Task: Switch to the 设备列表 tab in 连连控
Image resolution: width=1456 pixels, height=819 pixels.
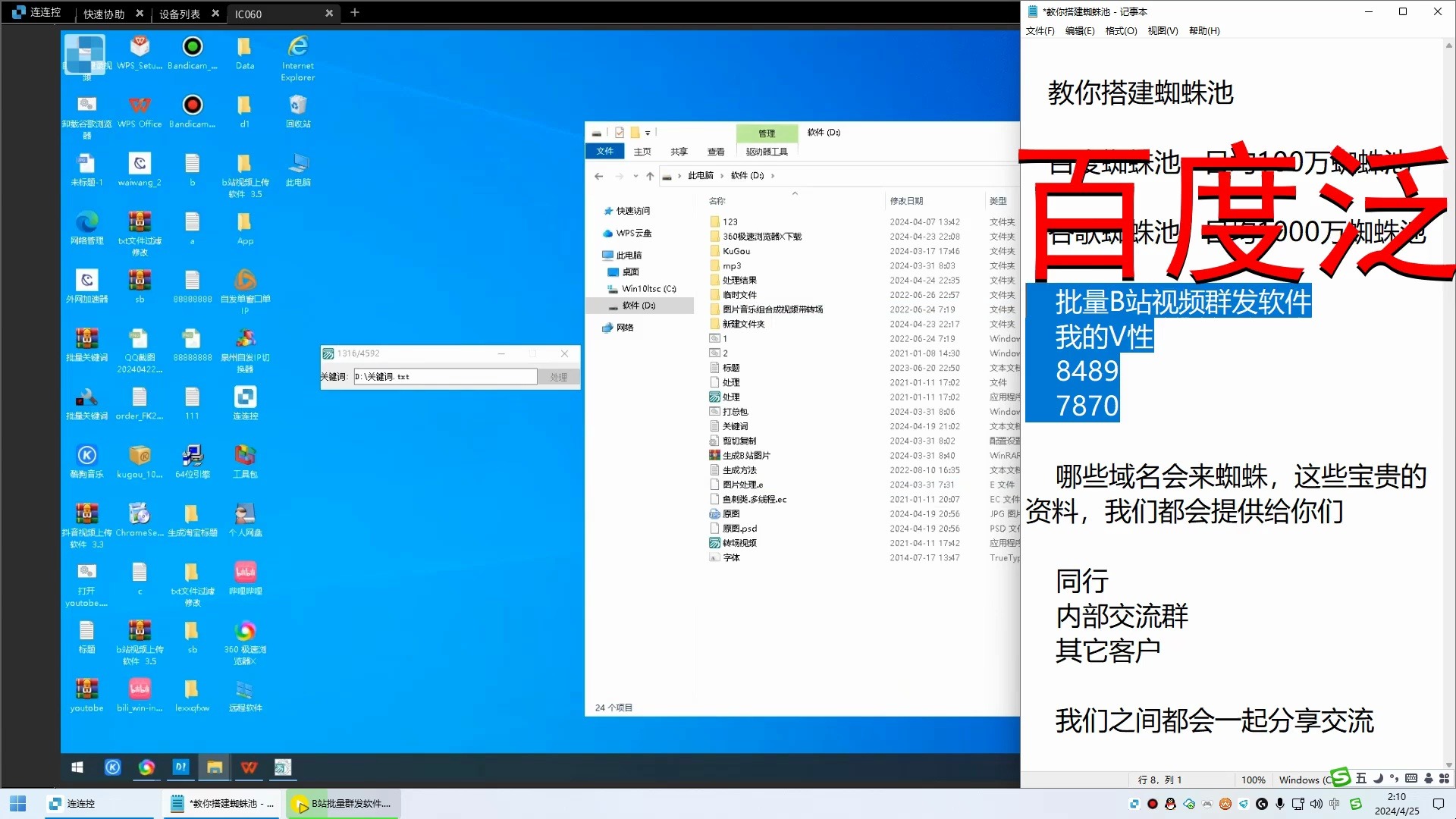Action: (180, 14)
